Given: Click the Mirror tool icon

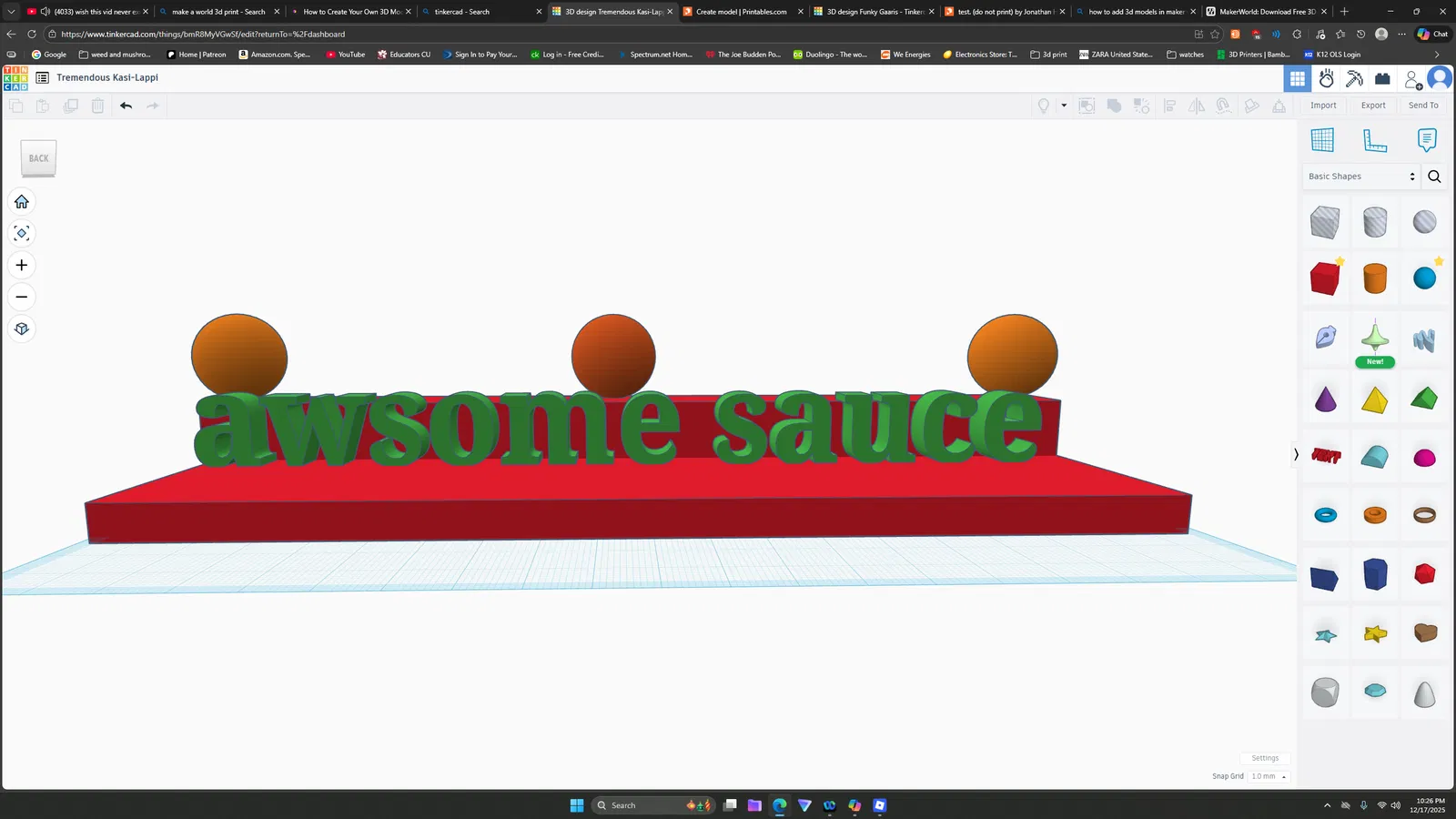Looking at the screenshot, I should click(1197, 106).
